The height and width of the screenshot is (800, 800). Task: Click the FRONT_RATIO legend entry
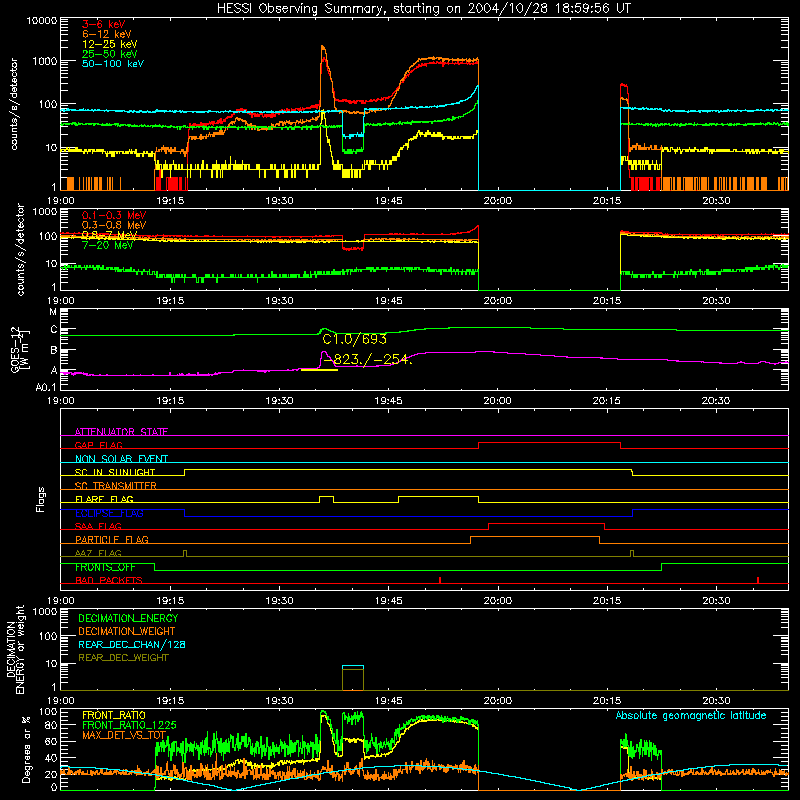click(x=114, y=715)
